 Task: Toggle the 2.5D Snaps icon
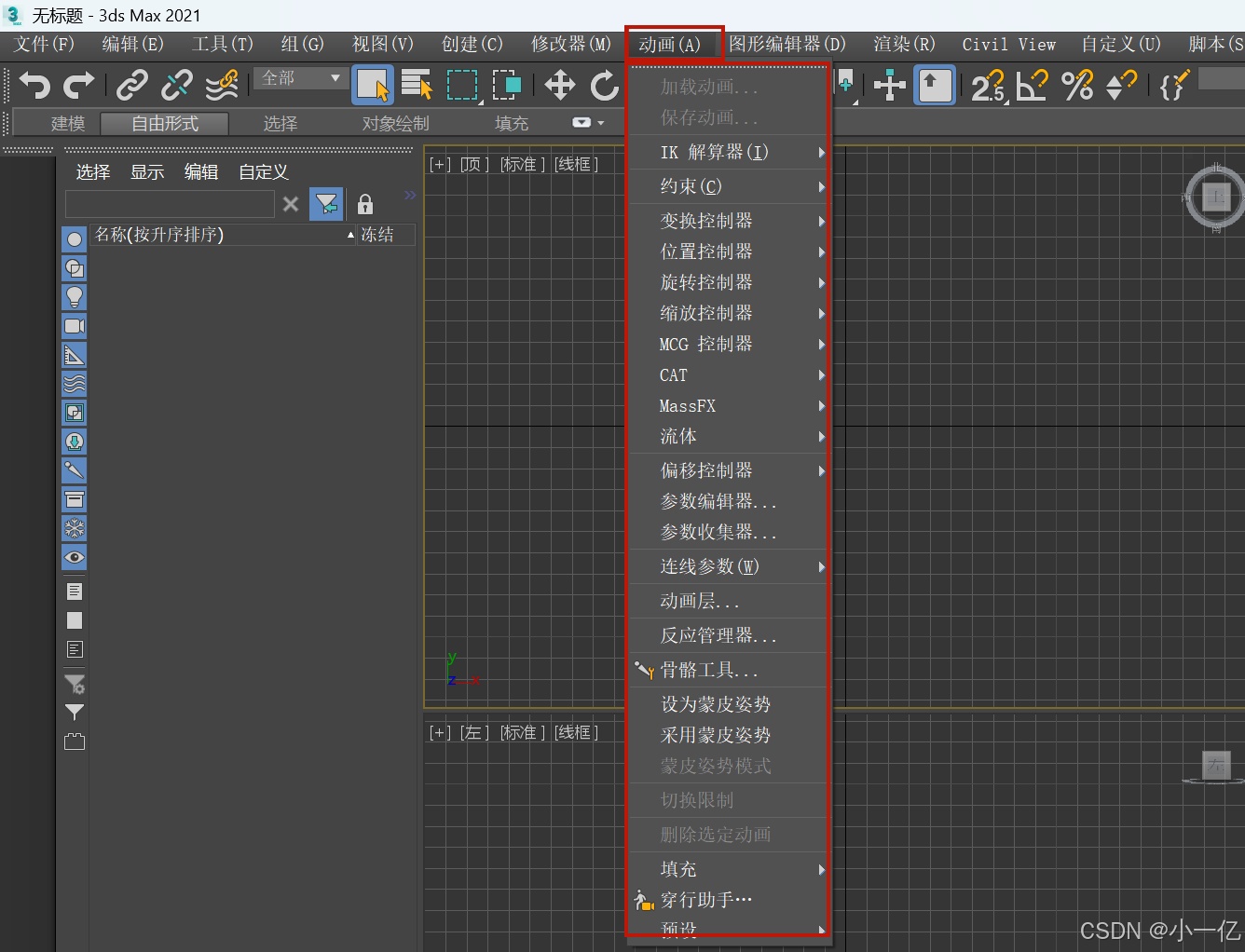pyautogui.click(x=988, y=86)
